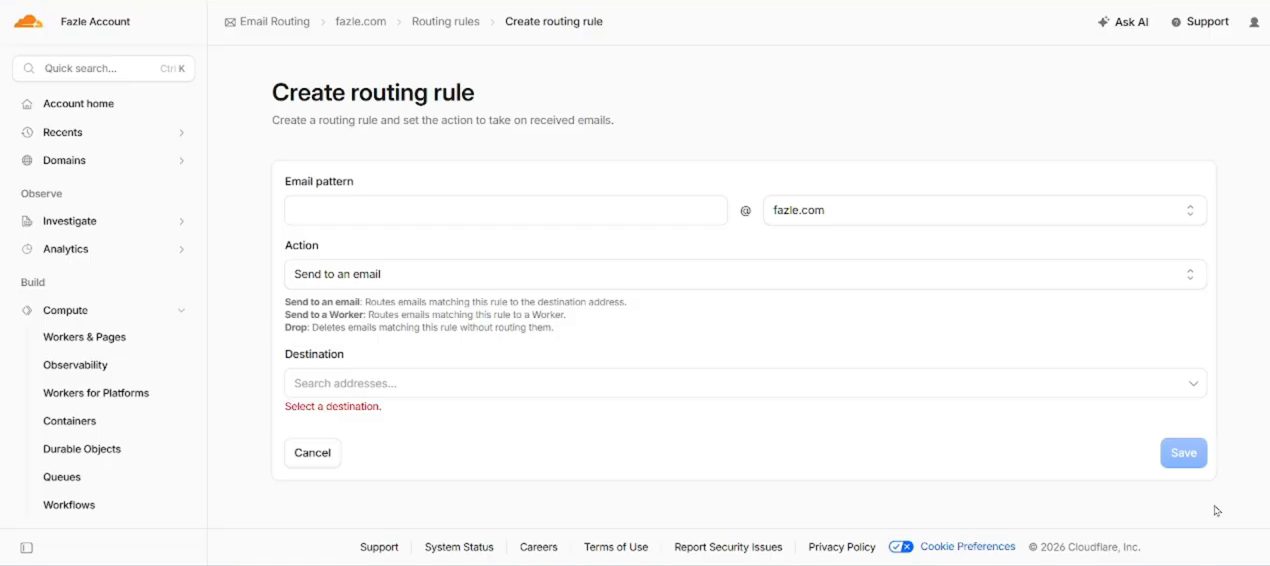
Task: Expand the Analytics sidebar chevron
Action: 181,249
